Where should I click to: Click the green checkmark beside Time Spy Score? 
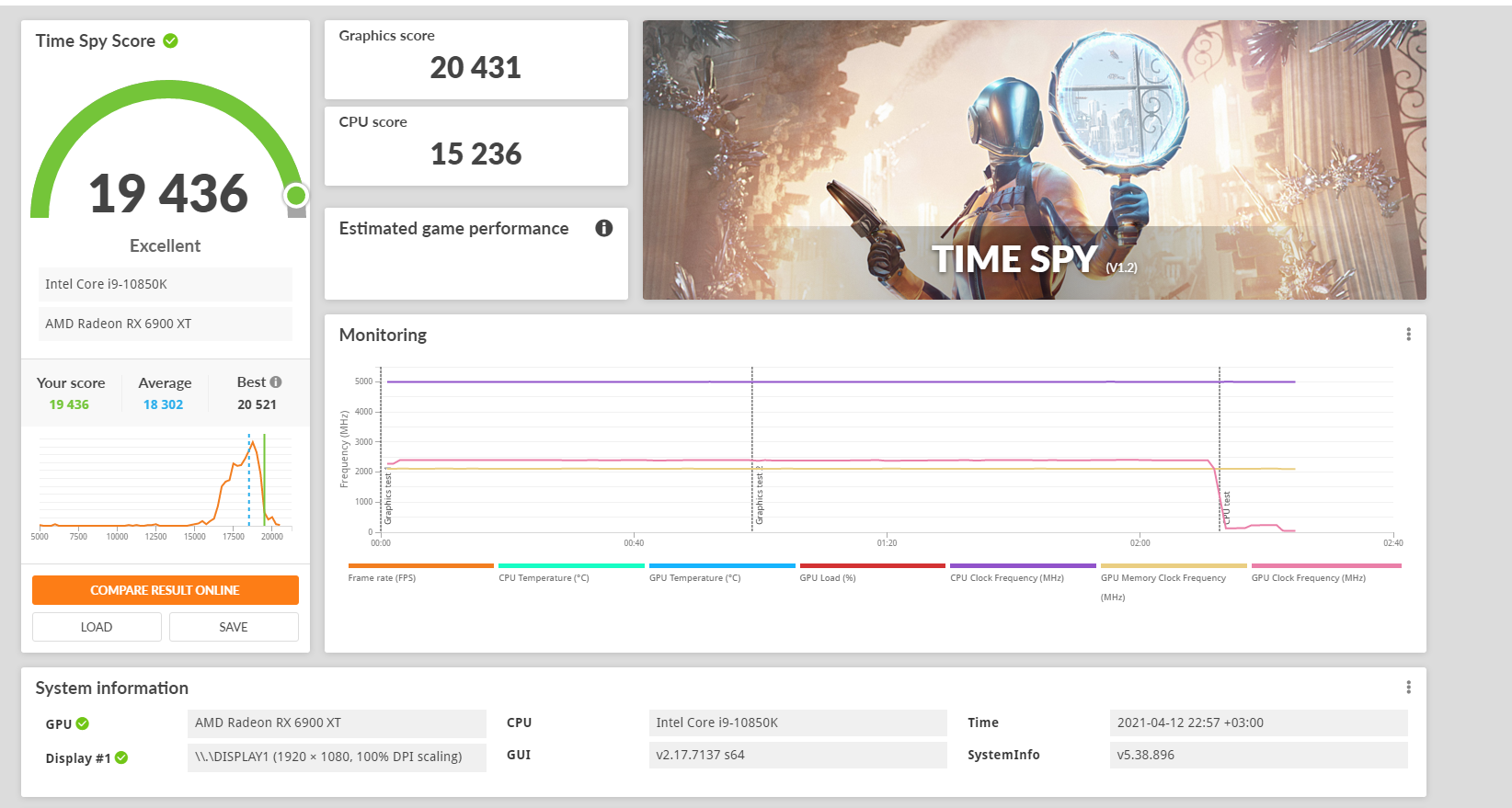[x=170, y=40]
